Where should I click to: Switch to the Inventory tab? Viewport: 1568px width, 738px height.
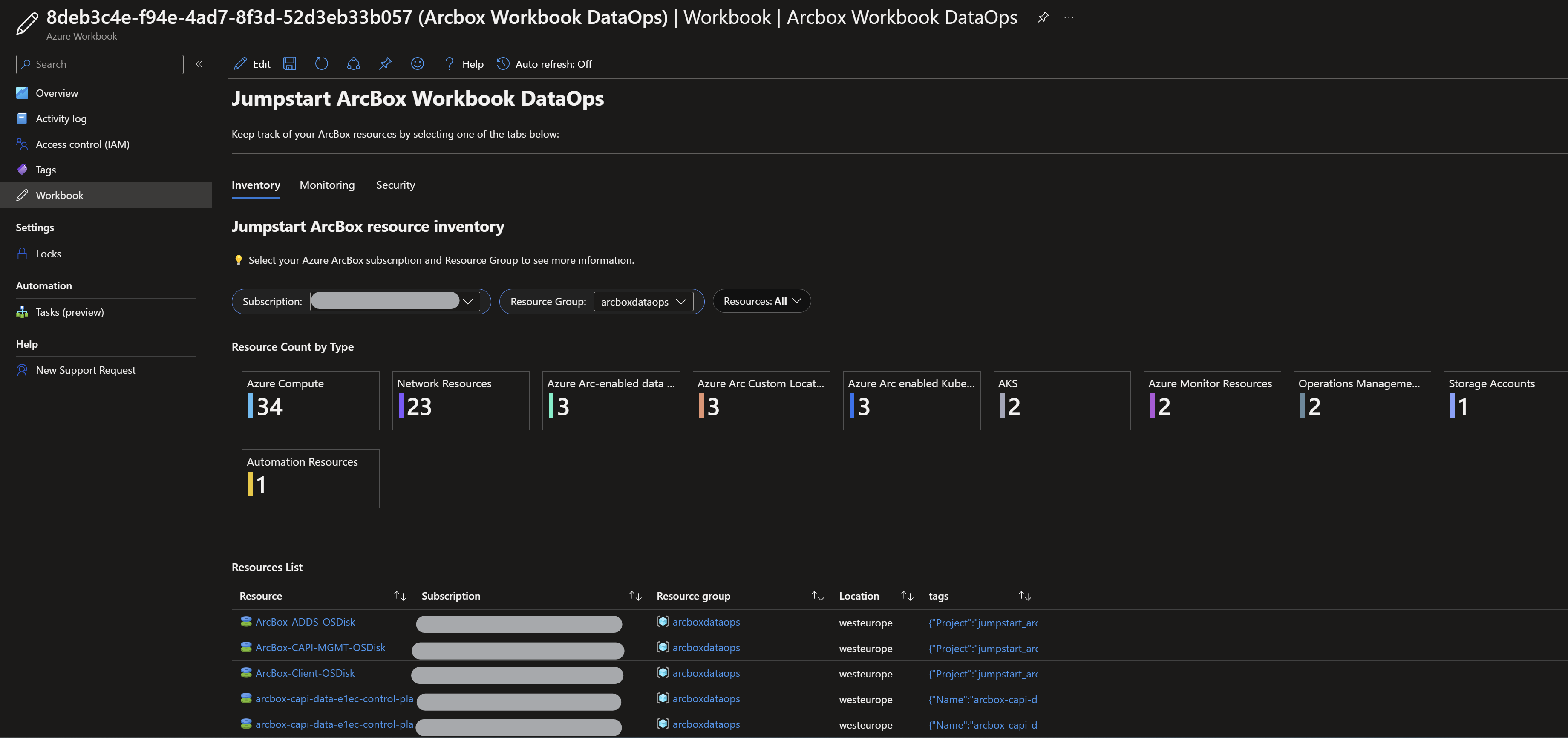256,185
